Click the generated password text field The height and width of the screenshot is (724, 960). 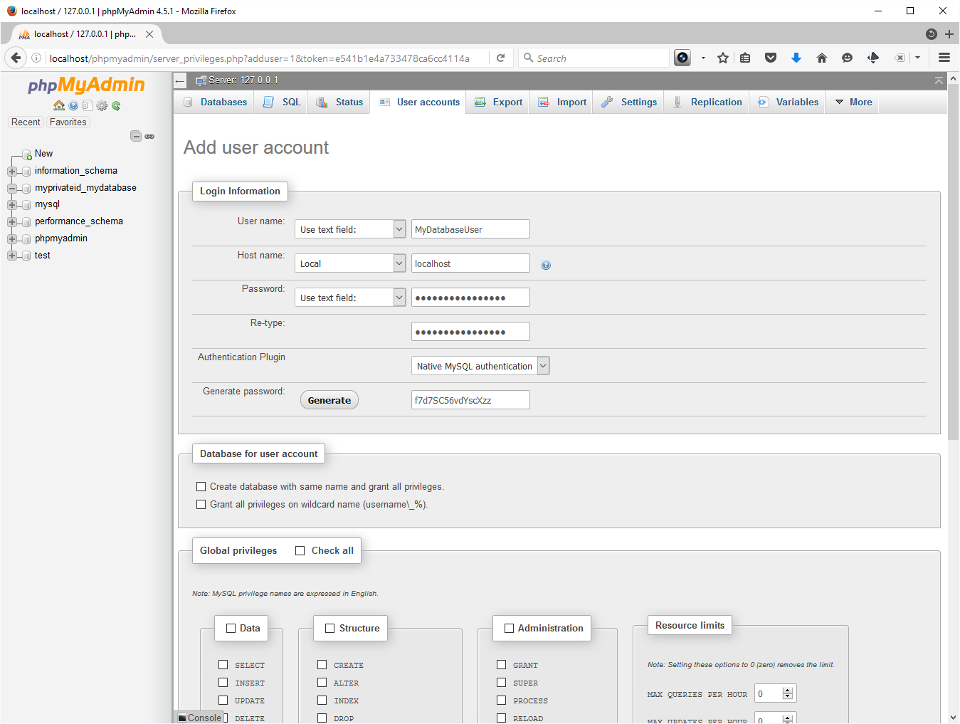coord(470,400)
